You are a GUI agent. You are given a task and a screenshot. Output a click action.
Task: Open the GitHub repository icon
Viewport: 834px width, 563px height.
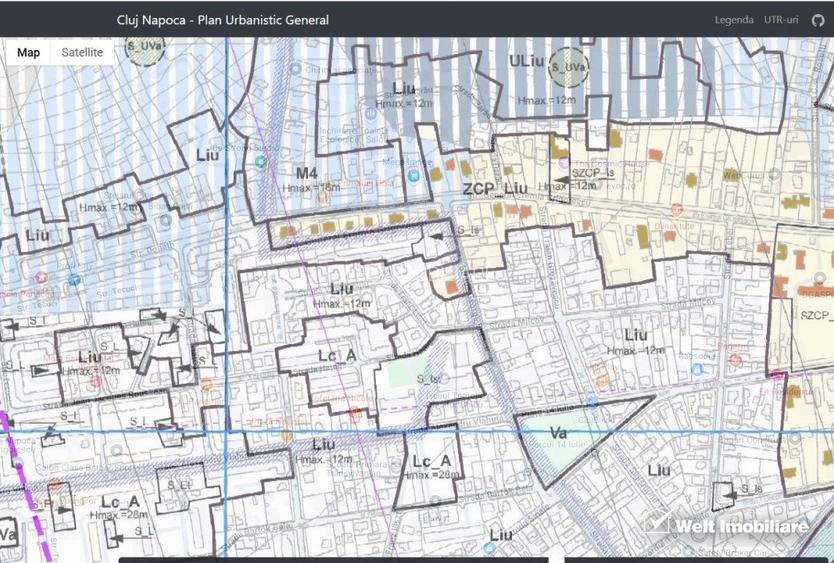click(818, 20)
